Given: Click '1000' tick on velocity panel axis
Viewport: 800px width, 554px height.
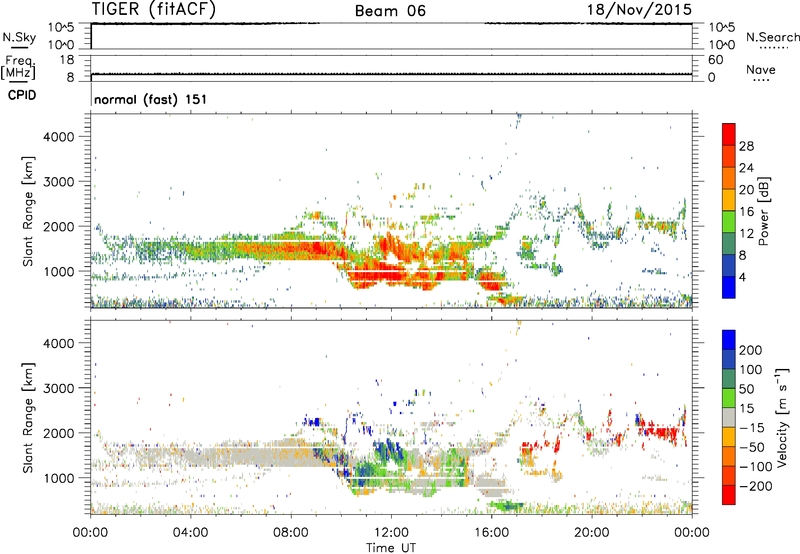Looking at the screenshot, I should pyautogui.click(x=59, y=478).
